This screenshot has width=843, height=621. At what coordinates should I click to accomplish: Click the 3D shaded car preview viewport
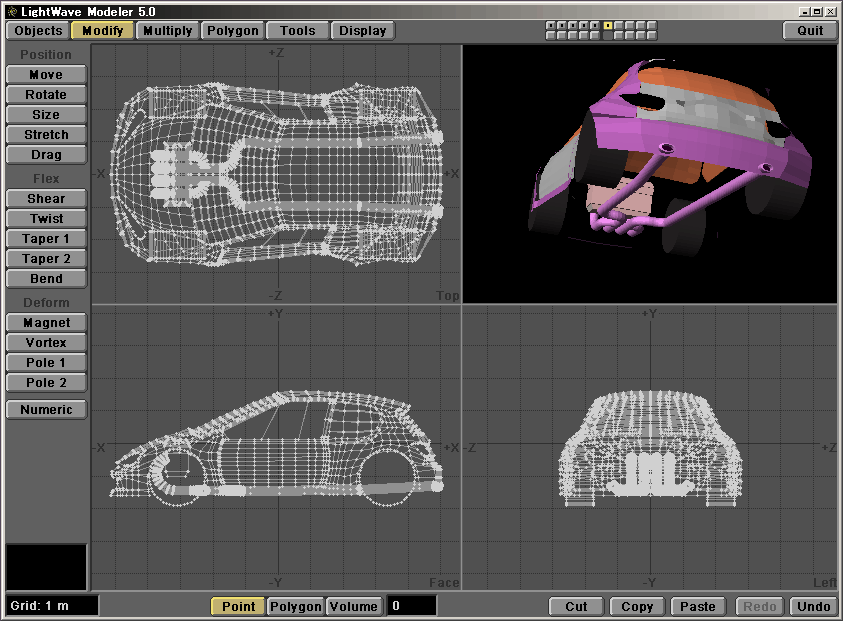pyautogui.click(x=650, y=173)
